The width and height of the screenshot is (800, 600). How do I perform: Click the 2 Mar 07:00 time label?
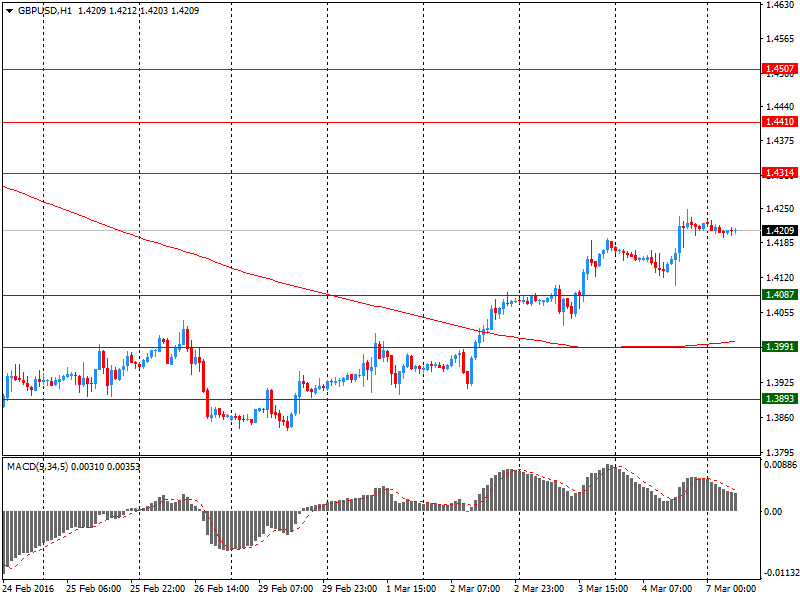pos(475,589)
